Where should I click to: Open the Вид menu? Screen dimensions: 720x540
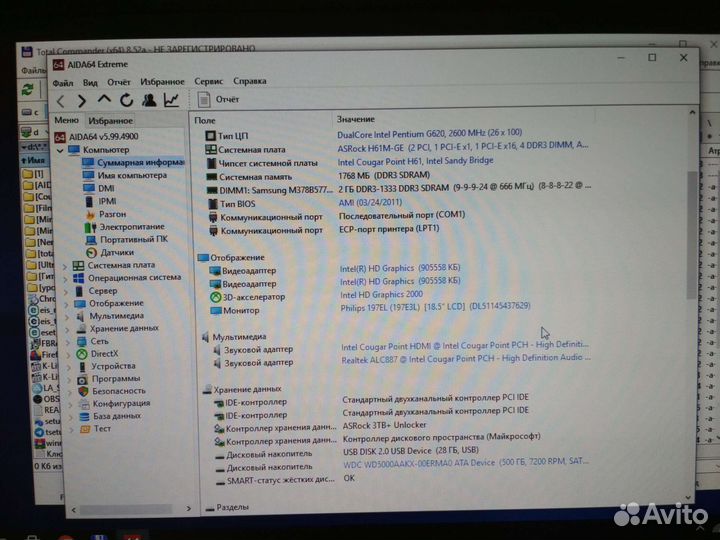90,83
